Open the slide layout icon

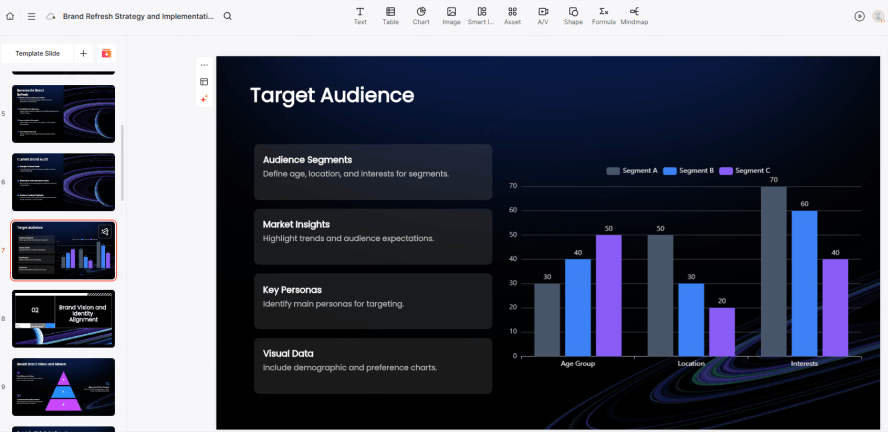tap(204, 82)
